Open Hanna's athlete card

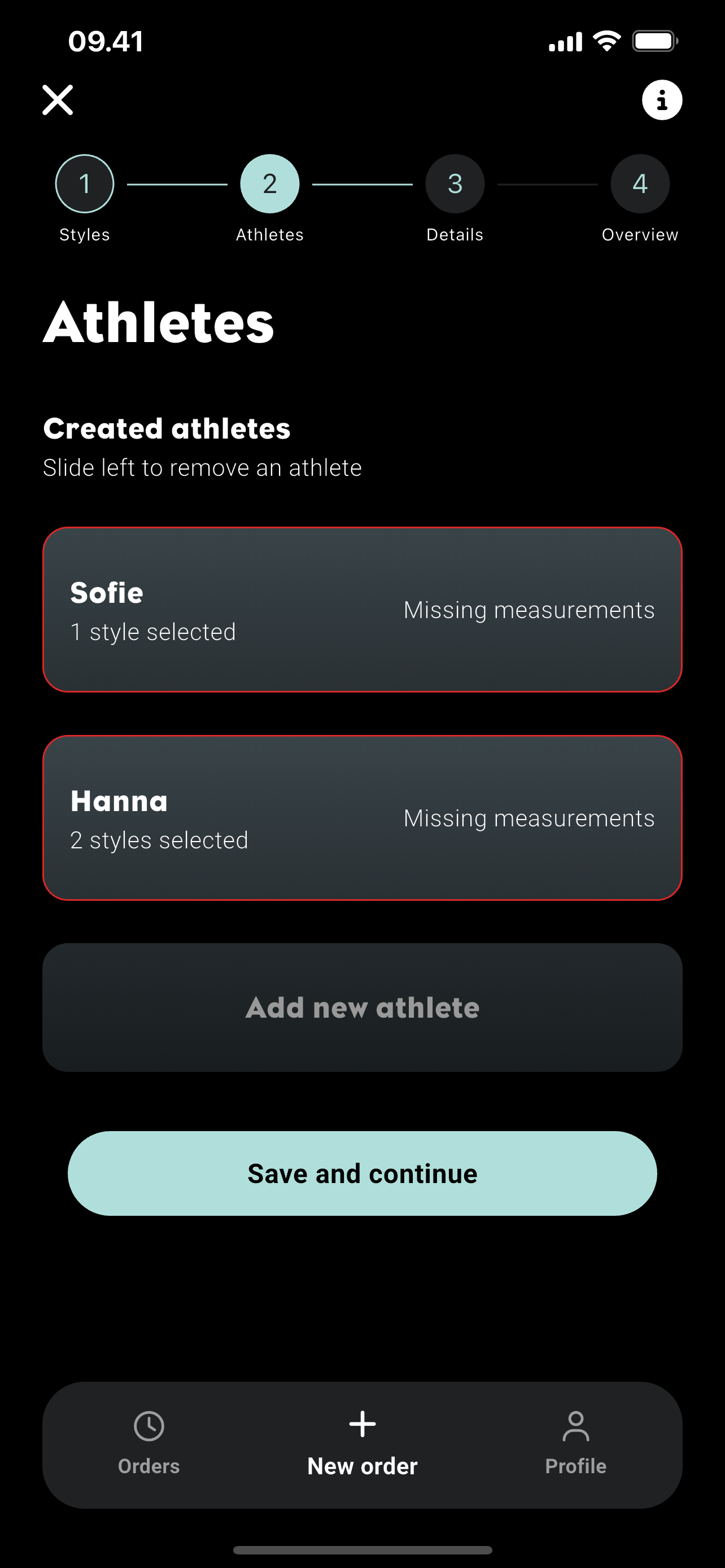click(x=362, y=817)
